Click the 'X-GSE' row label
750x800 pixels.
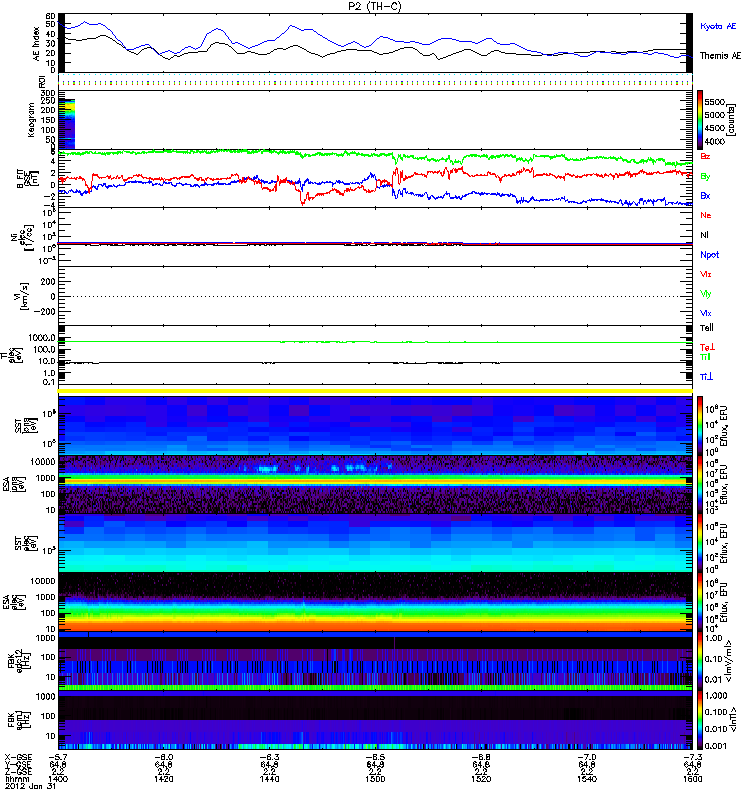[x=17, y=757]
